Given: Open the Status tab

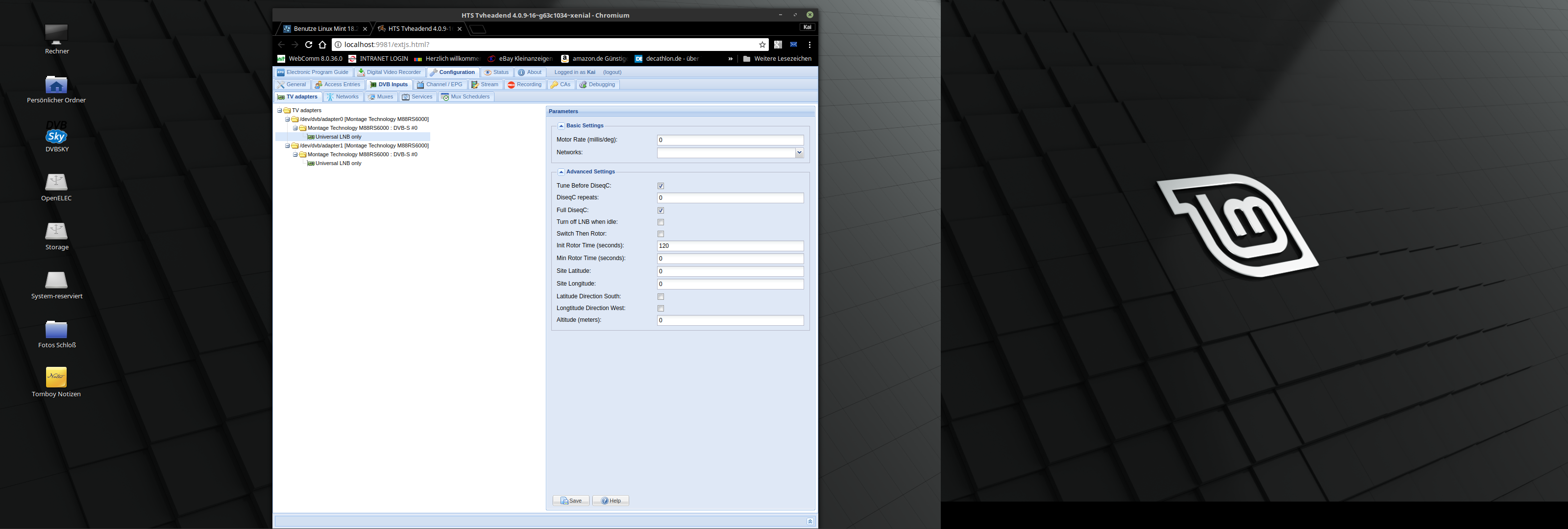Looking at the screenshot, I should pyautogui.click(x=497, y=72).
